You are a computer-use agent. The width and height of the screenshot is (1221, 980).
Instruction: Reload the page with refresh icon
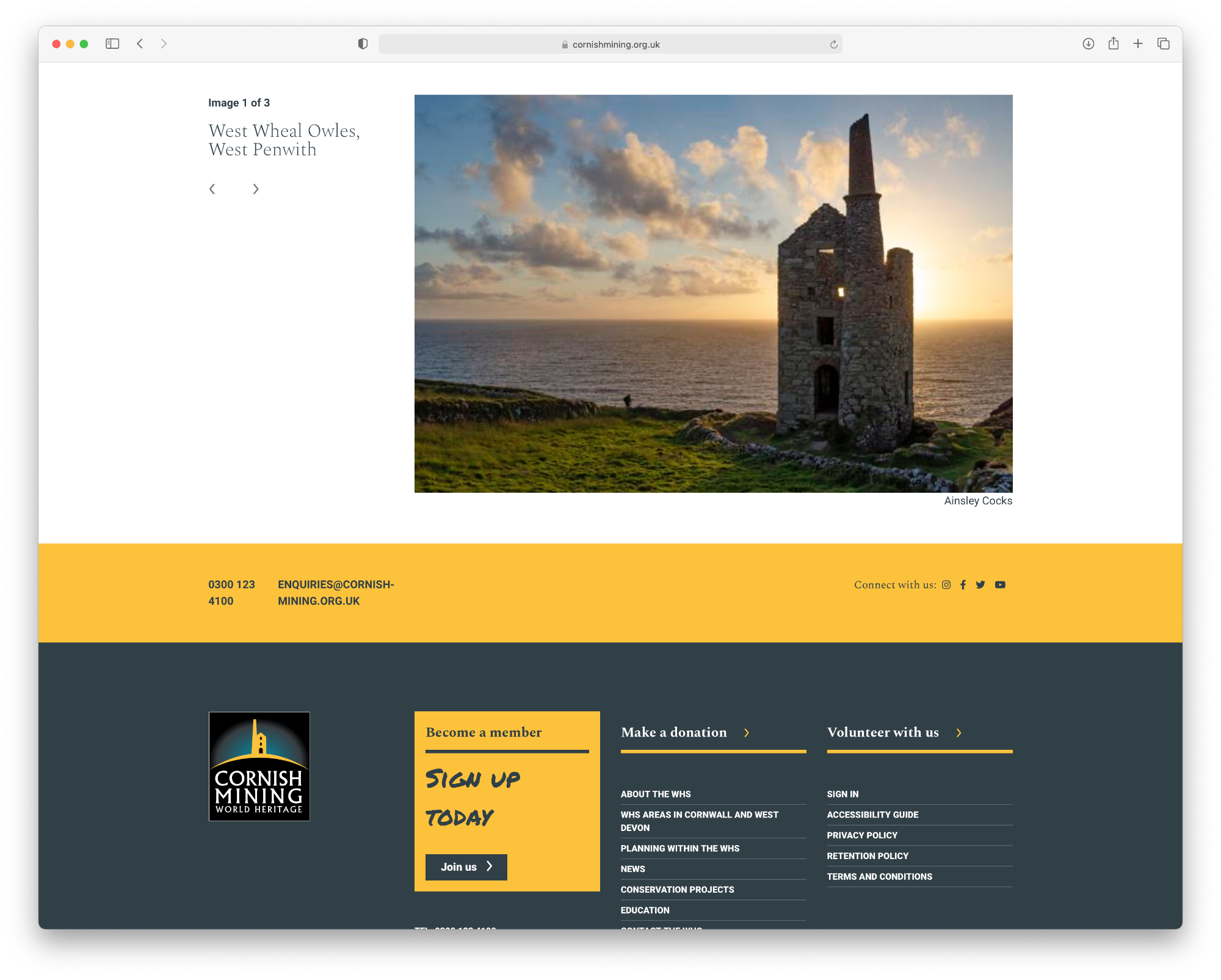coord(833,44)
